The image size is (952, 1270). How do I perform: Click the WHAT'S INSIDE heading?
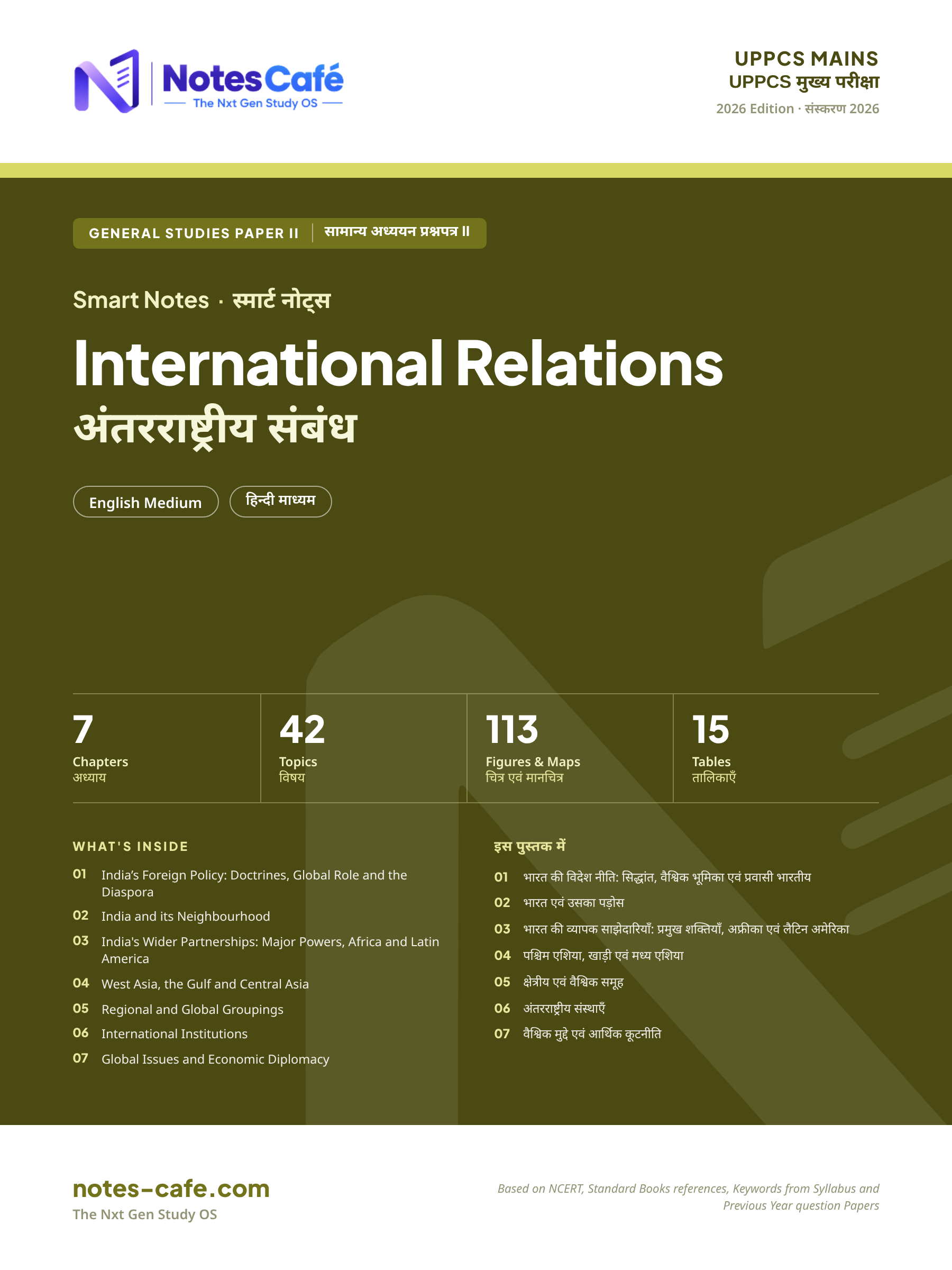point(131,846)
